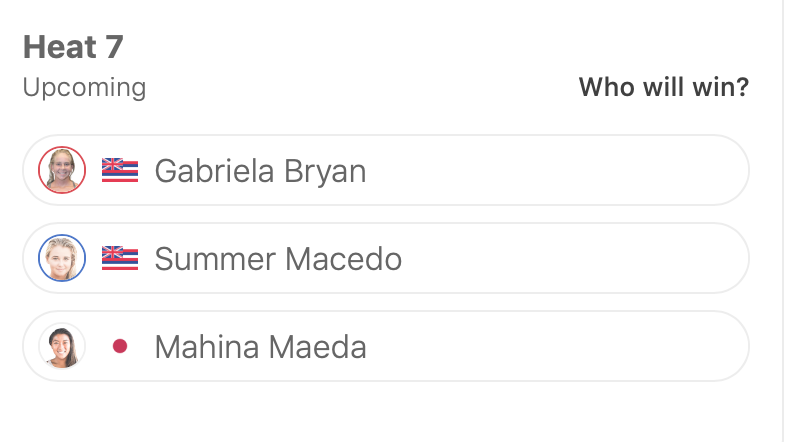Click the Japan flag beside Mahina Maeda

click(x=120, y=347)
